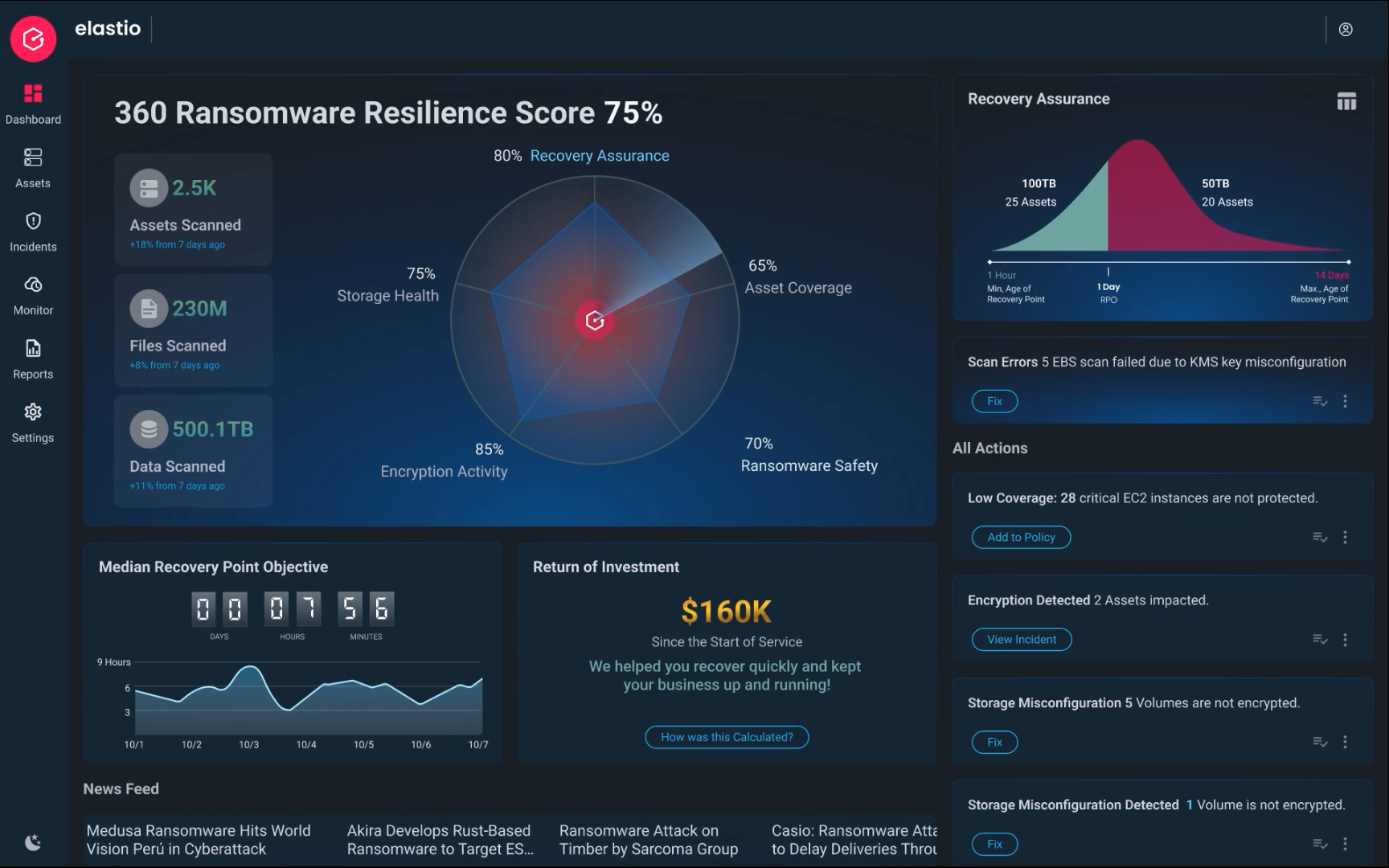Go to the Dashboard menu item
This screenshot has height=868, width=1389.
(33, 104)
